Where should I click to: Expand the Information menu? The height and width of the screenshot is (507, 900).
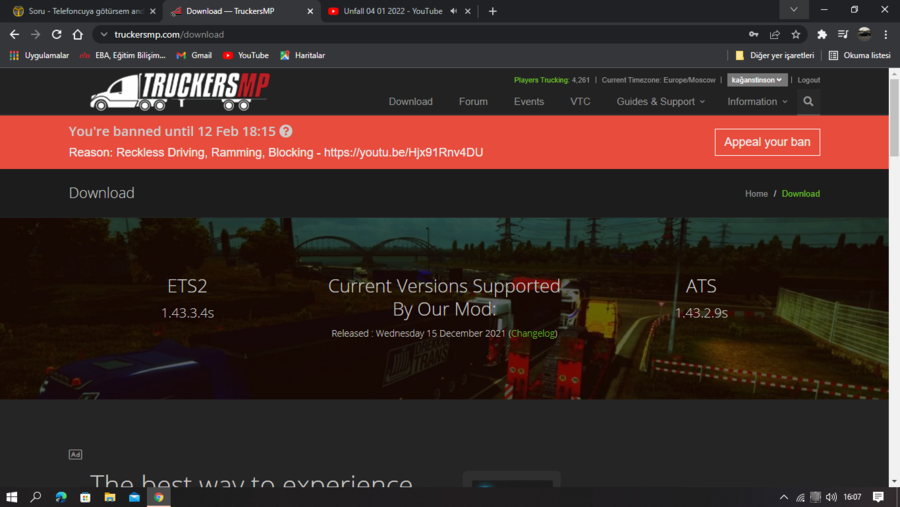pyautogui.click(x=757, y=102)
